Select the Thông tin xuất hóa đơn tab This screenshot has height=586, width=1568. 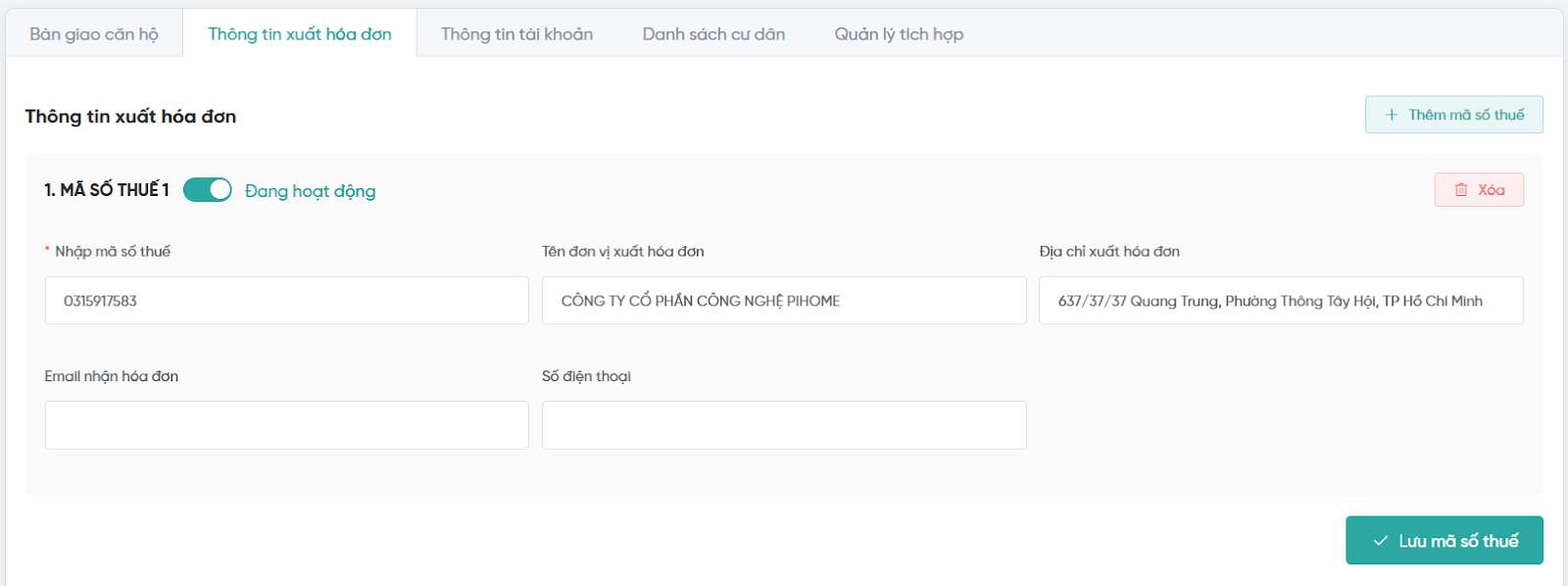pos(300,34)
